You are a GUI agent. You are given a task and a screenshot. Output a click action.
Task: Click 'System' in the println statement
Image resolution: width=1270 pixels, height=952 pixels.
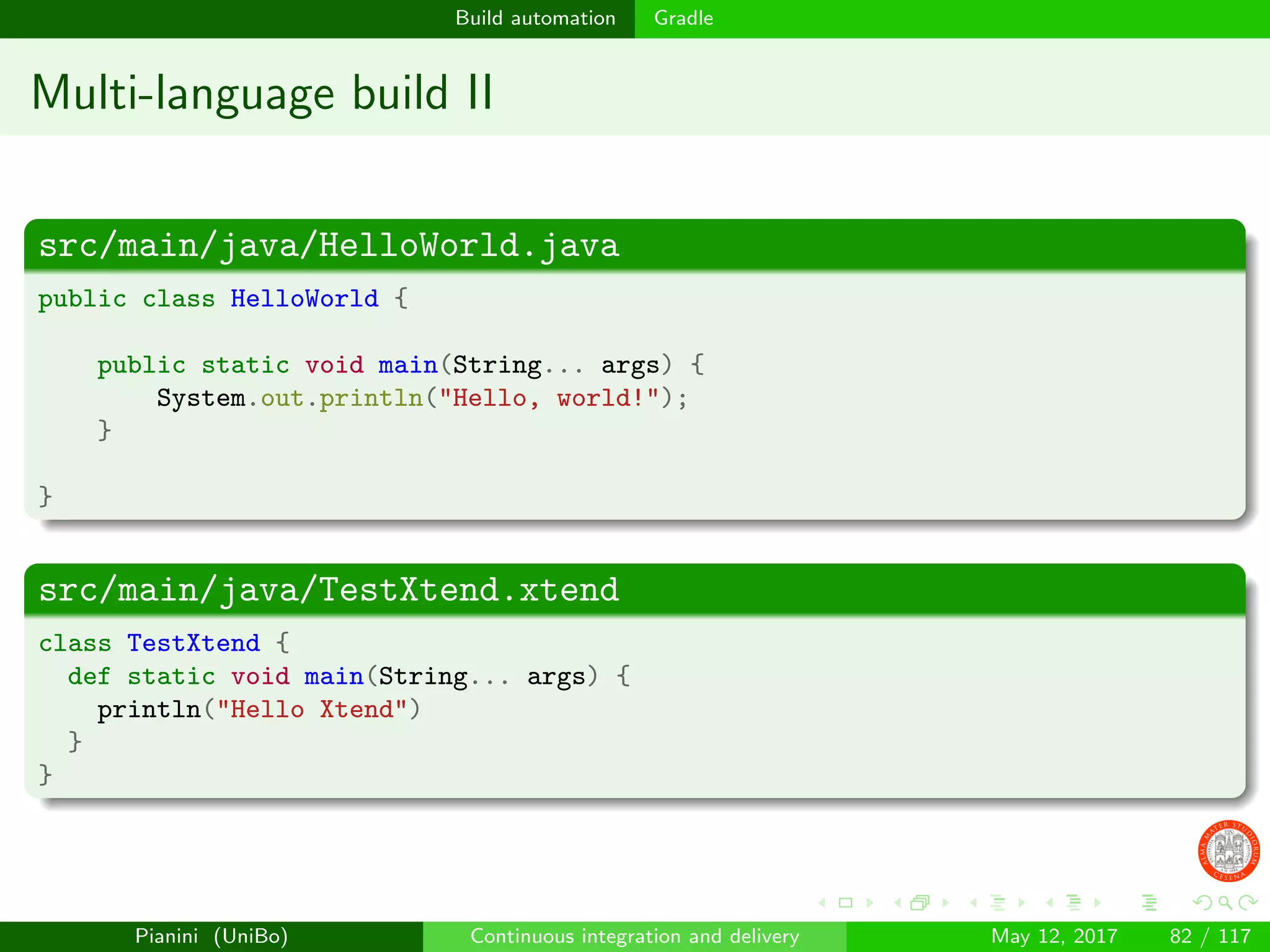point(201,399)
